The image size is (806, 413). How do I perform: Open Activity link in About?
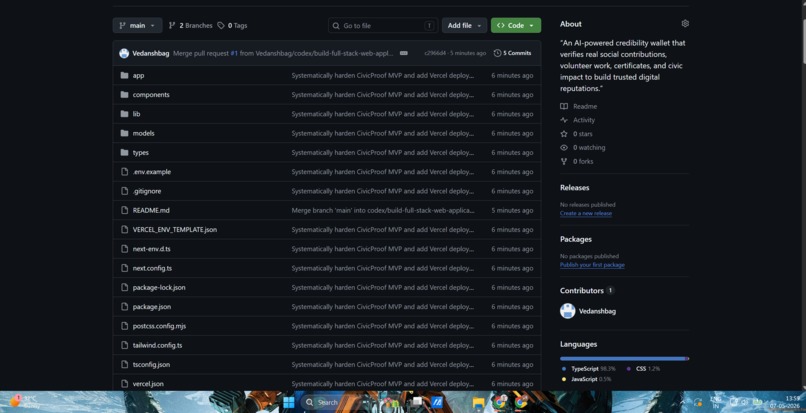point(578,120)
